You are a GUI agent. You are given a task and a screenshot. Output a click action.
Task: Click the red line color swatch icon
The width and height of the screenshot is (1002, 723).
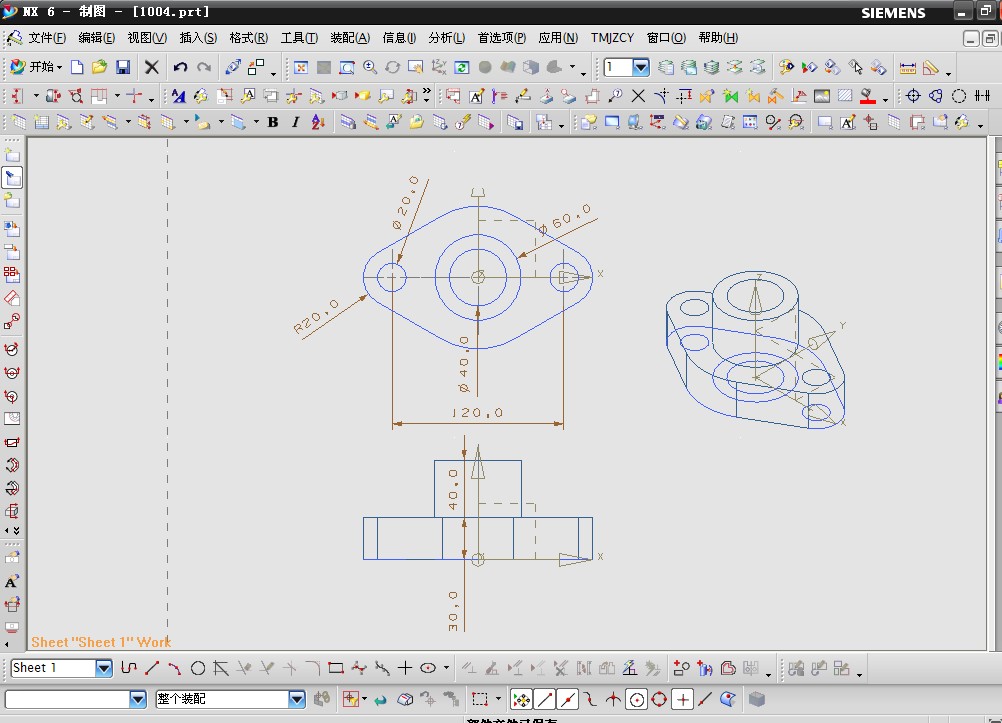(x=868, y=96)
